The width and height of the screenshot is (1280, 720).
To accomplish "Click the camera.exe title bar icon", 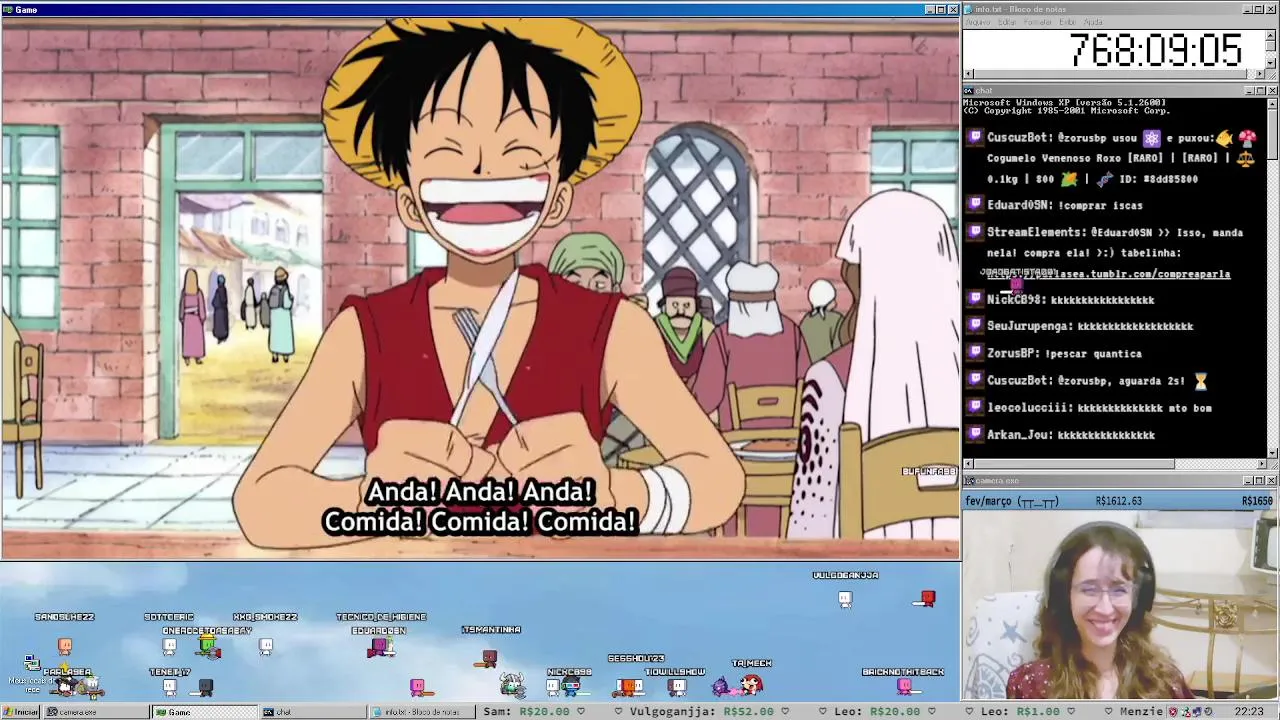I will click(x=969, y=481).
